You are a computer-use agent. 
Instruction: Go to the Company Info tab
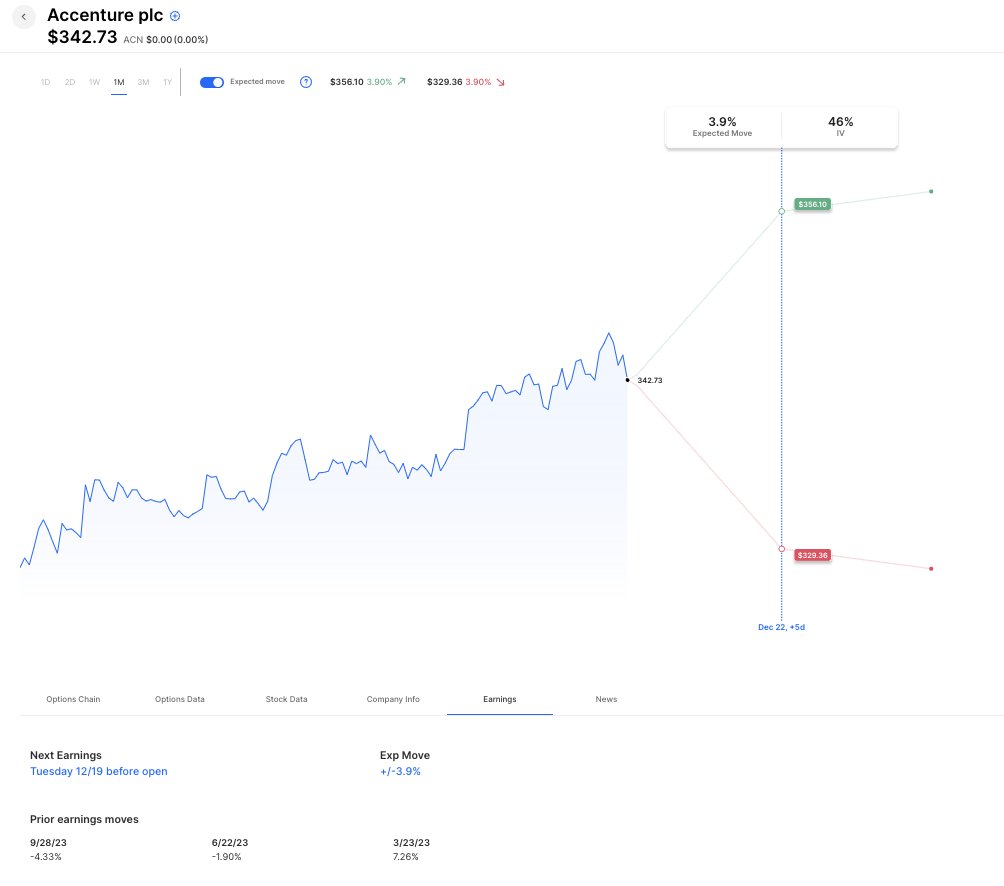pyautogui.click(x=393, y=699)
